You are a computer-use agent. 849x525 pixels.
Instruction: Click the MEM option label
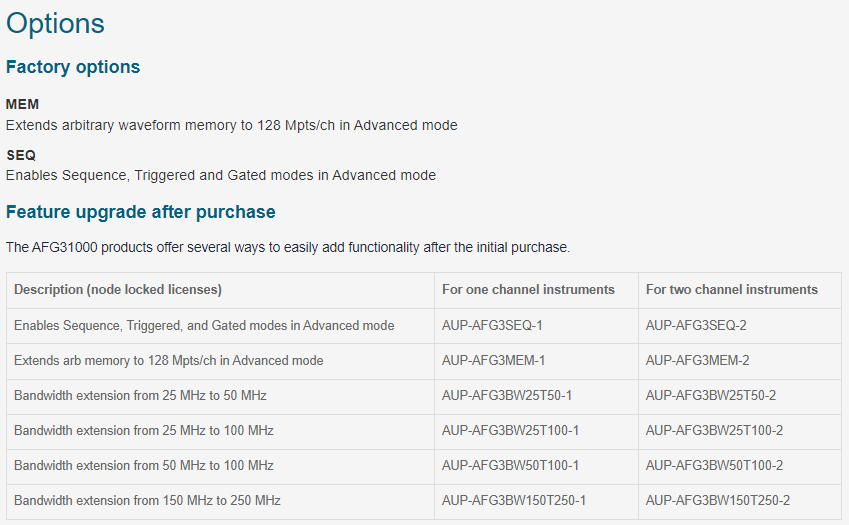(22, 104)
